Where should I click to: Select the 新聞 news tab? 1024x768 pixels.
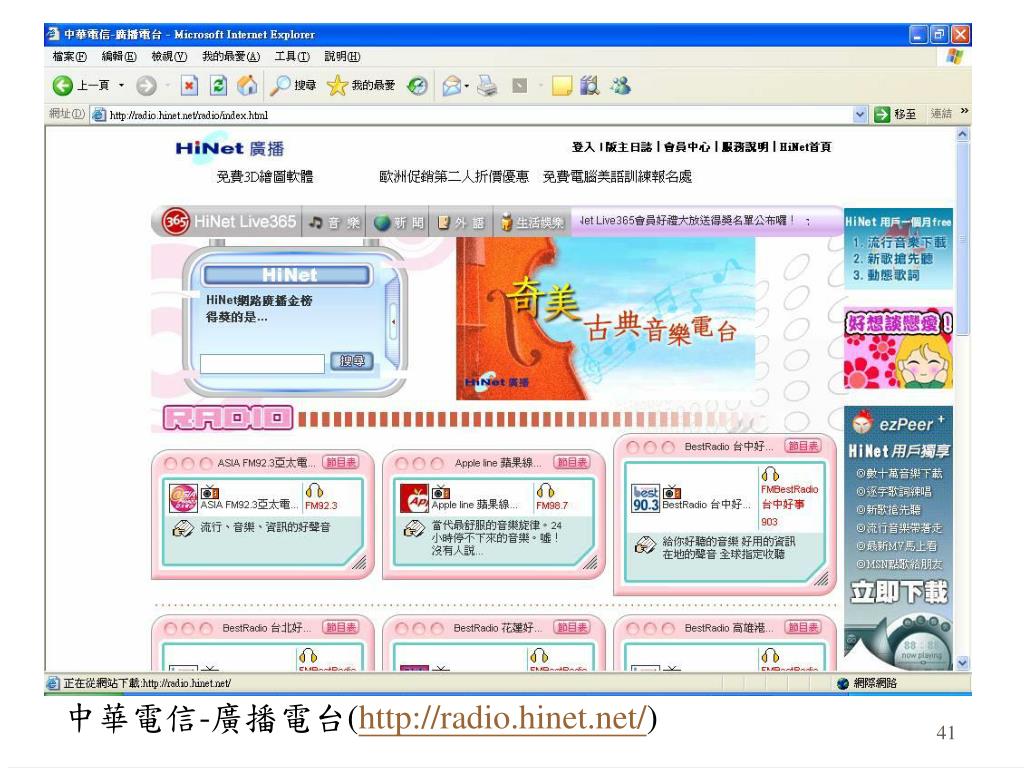tap(399, 223)
